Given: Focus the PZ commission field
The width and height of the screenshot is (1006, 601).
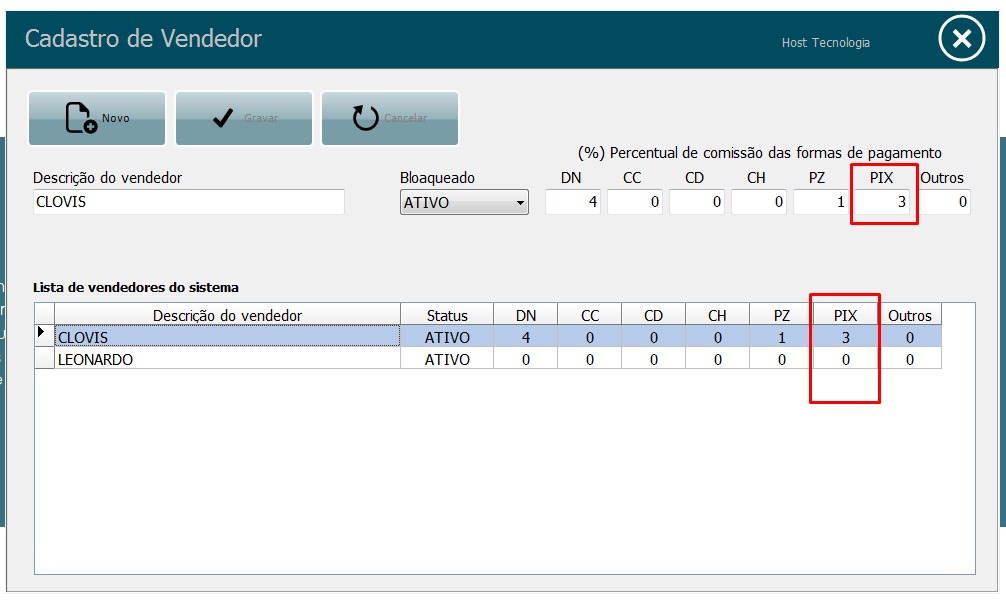Looking at the screenshot, I should pos(820,203).
